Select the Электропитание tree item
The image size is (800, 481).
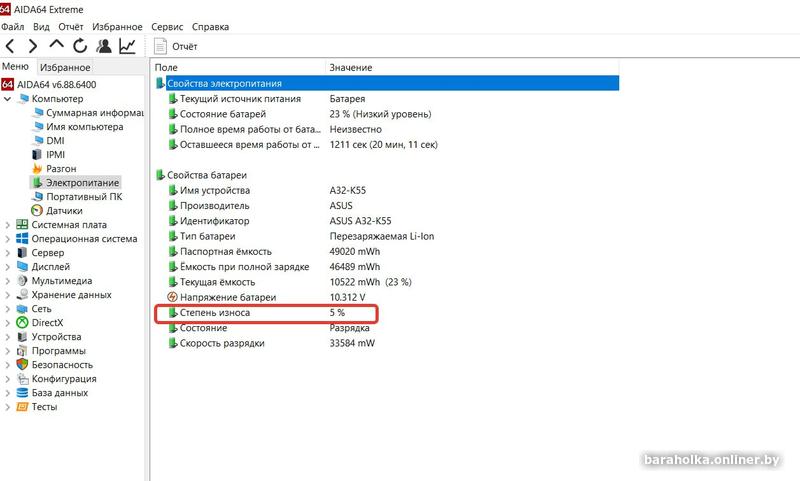[82, 183]
